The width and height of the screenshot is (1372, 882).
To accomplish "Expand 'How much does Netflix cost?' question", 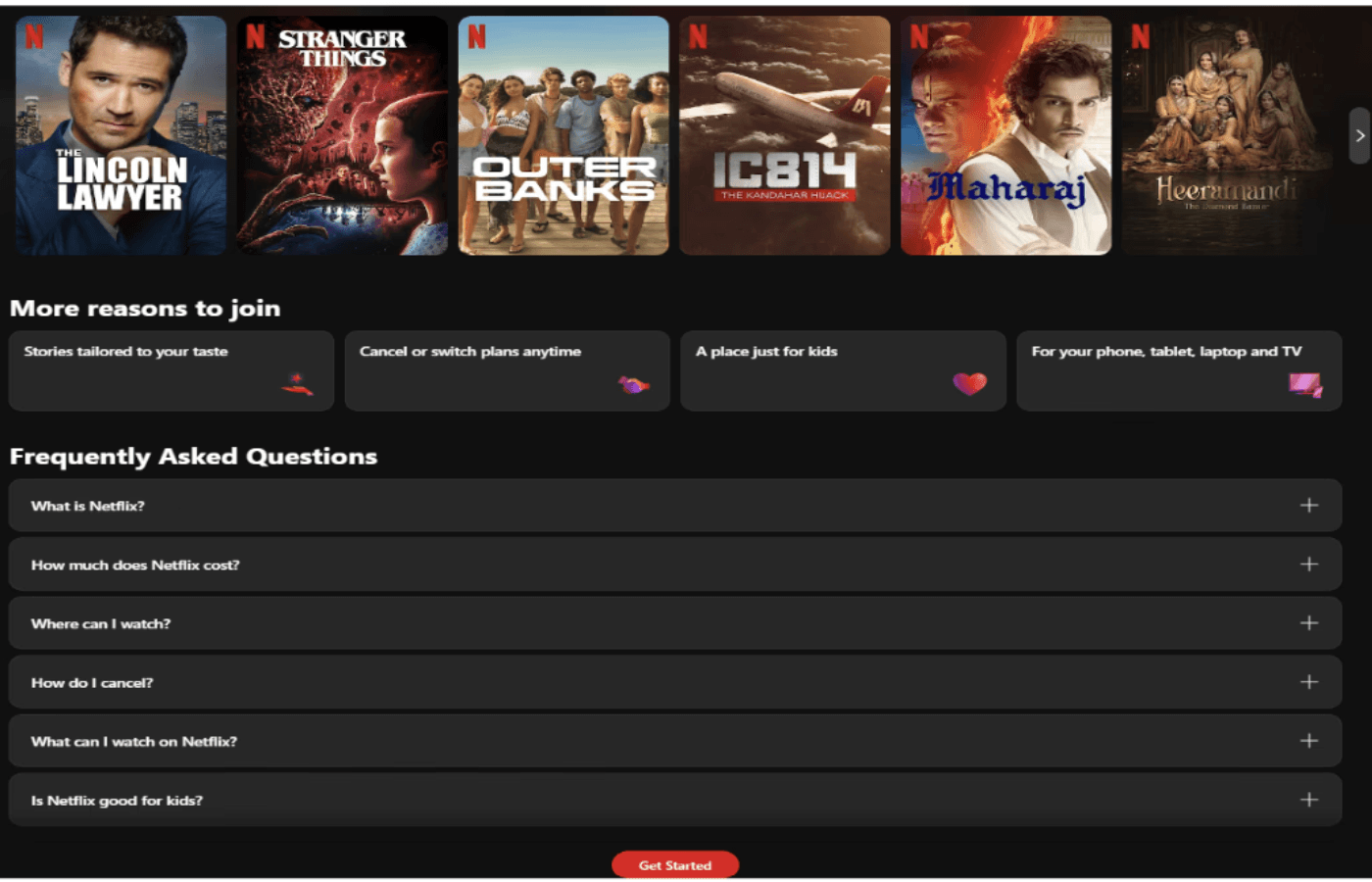I will 675,564.
